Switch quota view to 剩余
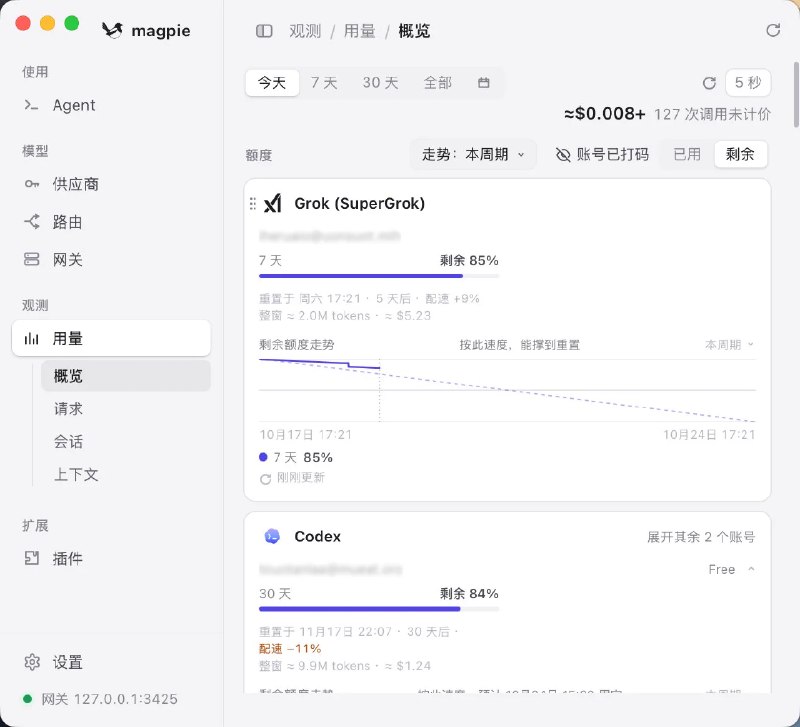This screenshot has width=800, height=727. (x=740, y=155)
